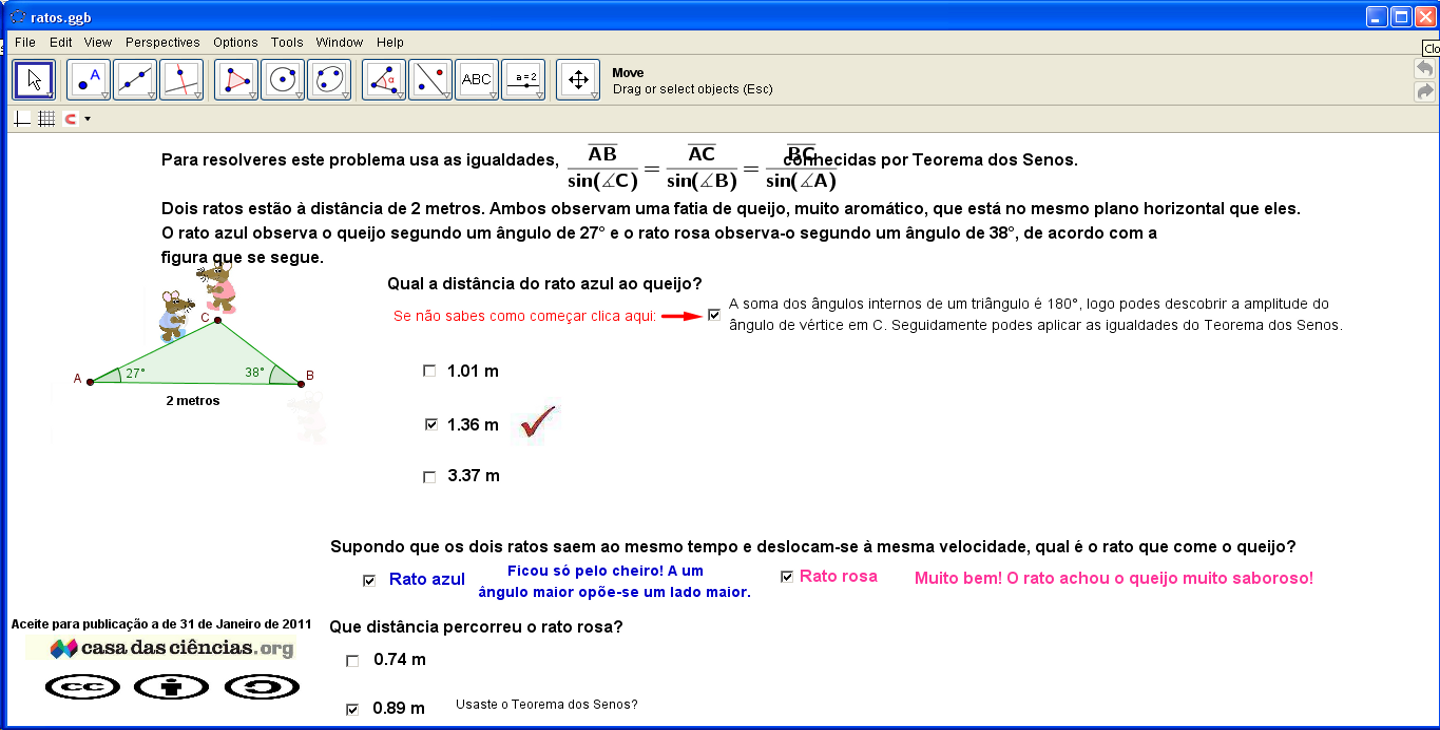This screenshot has width=1440, height=730.
Task: Toggle the grid display icon
Action: (46, 119)
